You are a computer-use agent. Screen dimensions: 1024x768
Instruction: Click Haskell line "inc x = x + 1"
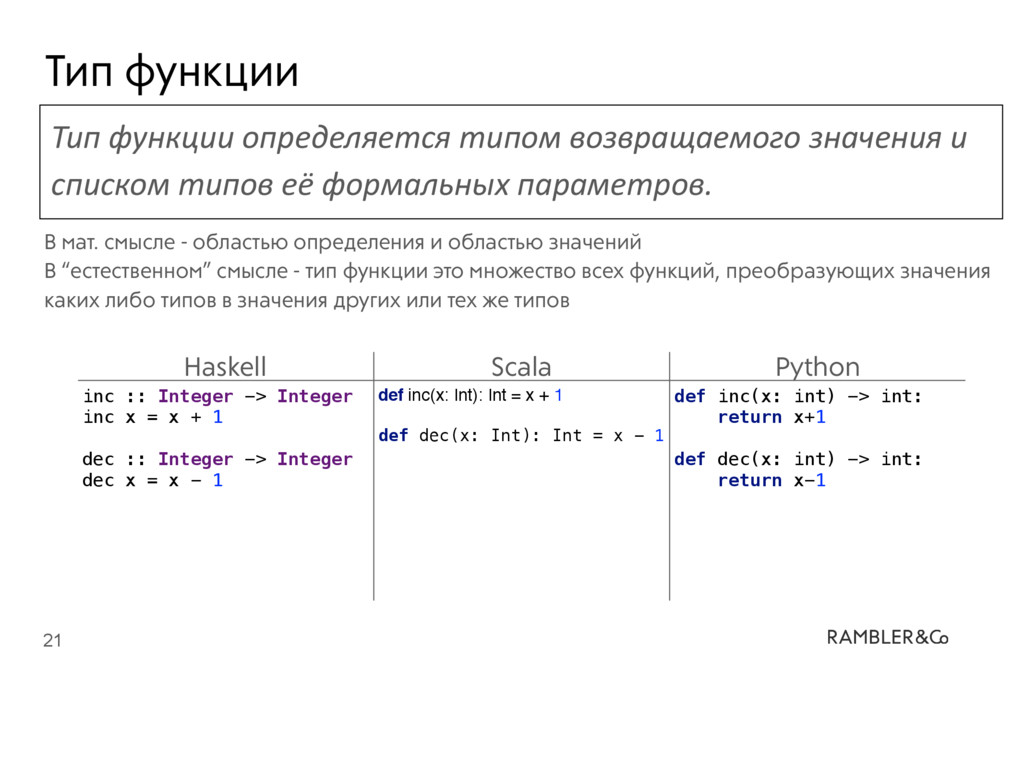tap(153, 417)
